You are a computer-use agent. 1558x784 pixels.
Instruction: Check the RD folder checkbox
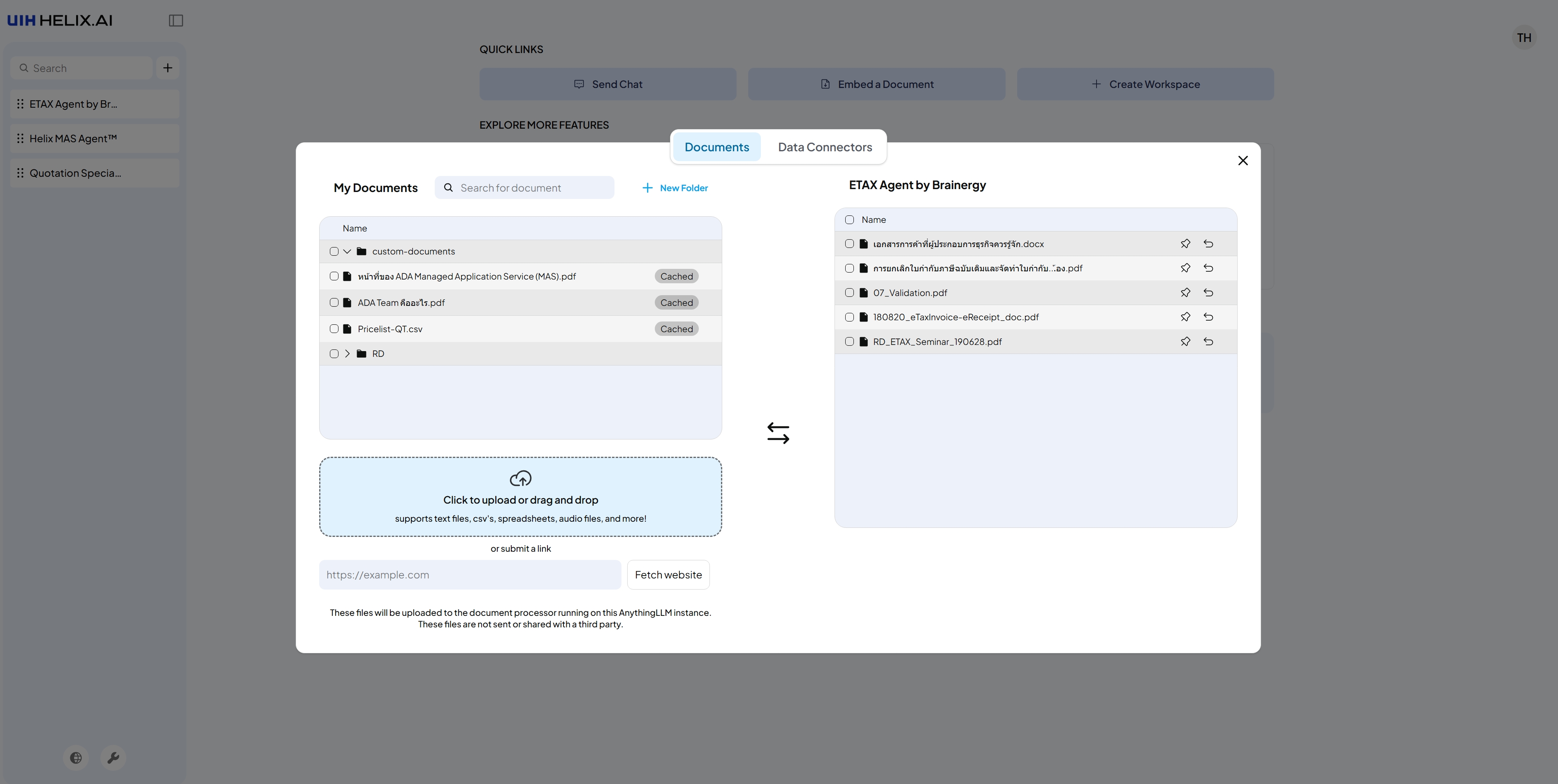tap(334, 354)
